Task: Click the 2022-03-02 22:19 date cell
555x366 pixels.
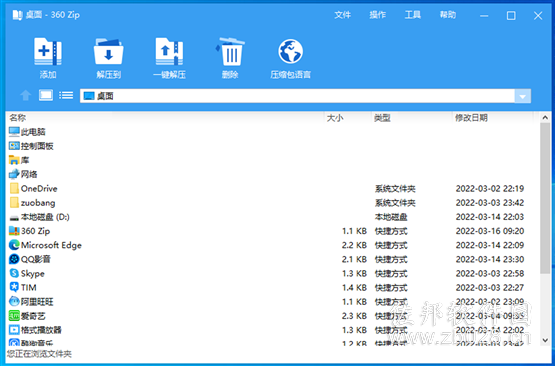Action: (x=490, y=188)
